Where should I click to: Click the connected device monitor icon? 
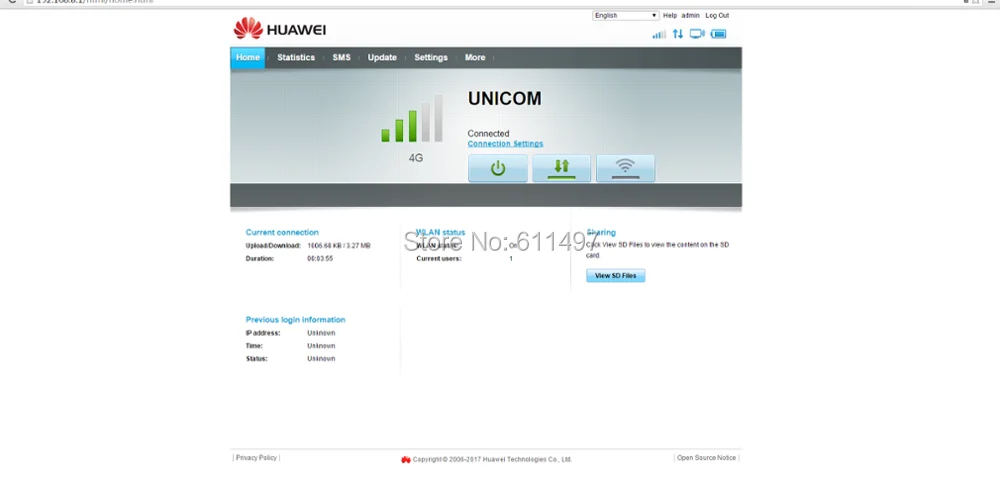coord(697,34)
